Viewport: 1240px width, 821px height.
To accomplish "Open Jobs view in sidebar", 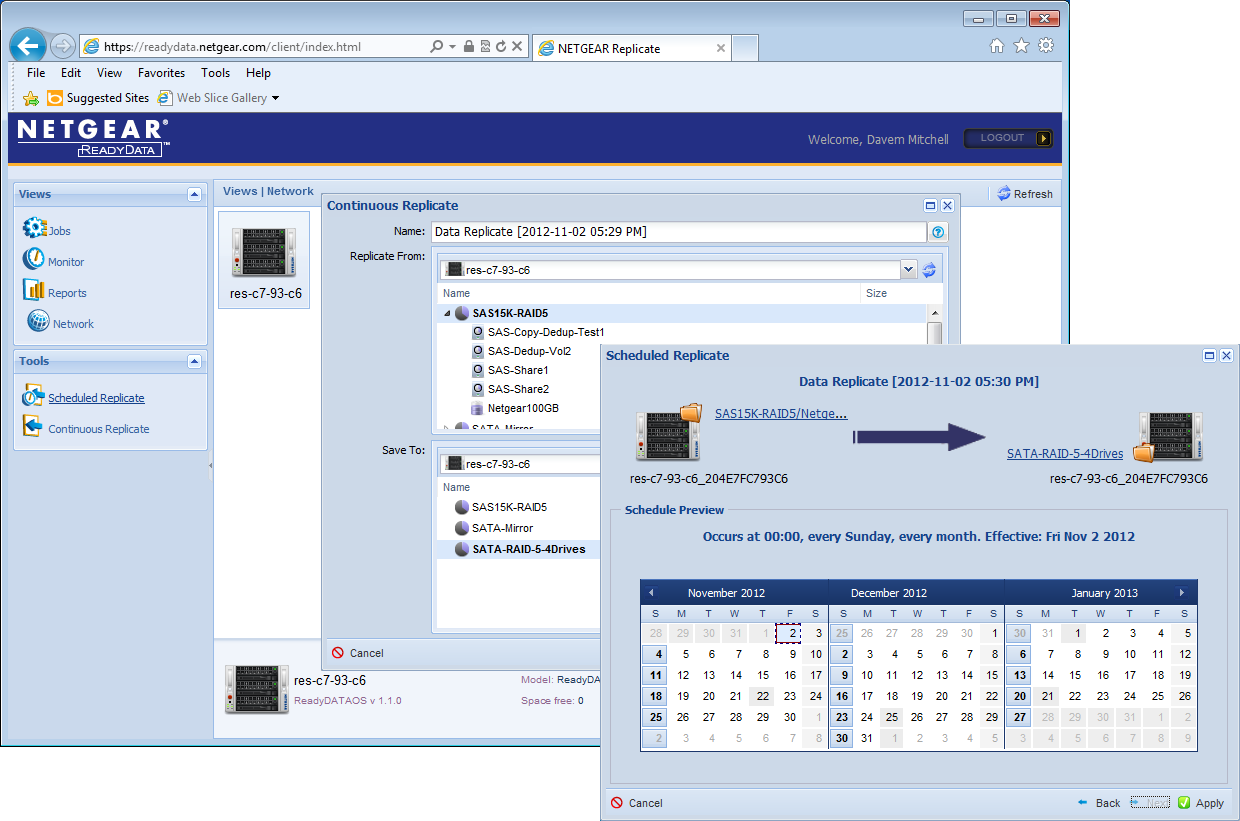I will (x=47, y=229).
